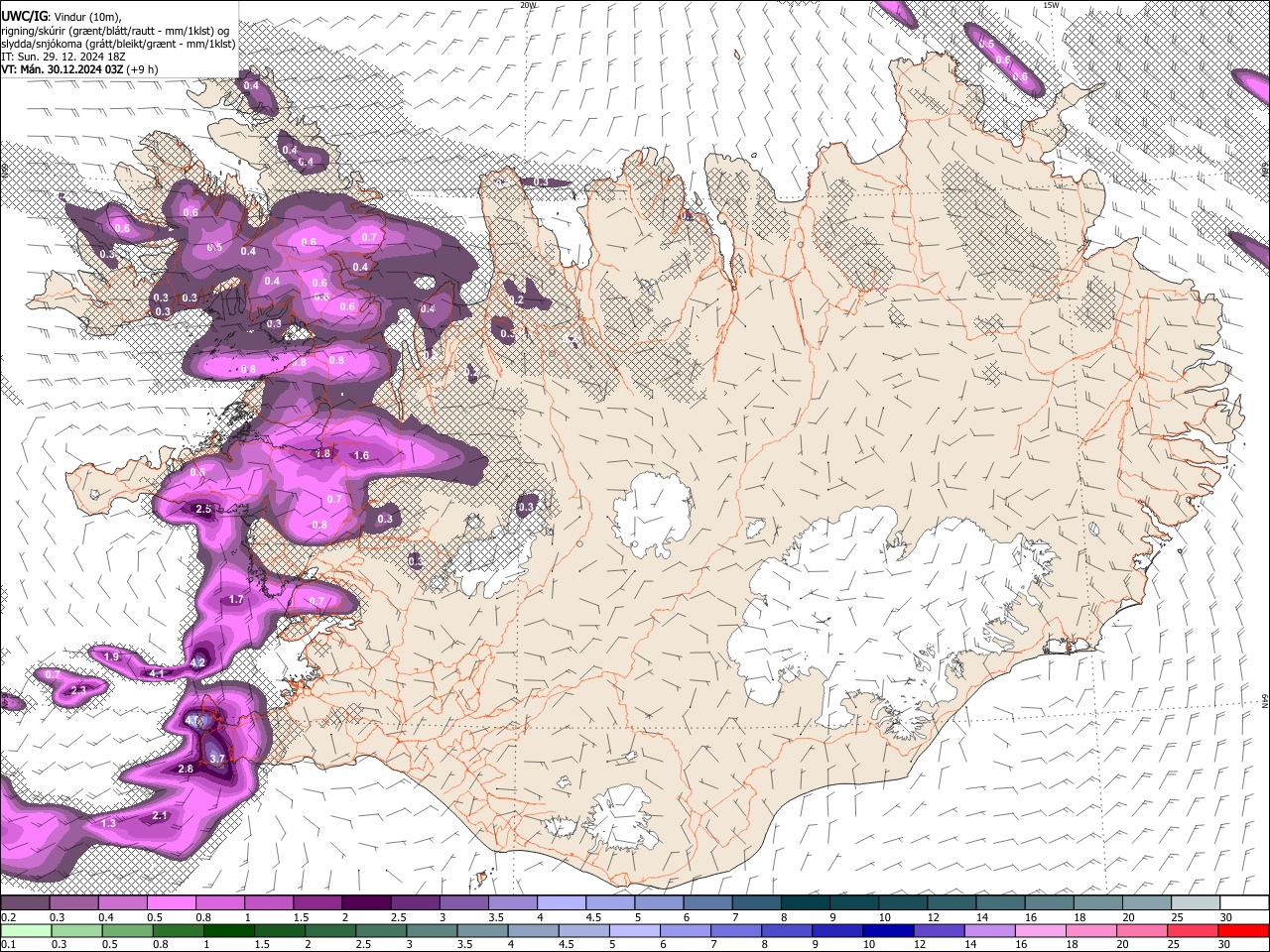The height and width of the screenshot is (952, 1270).
Task: Click the 2.3 snowfall value on the map
Action: (79, 689)
